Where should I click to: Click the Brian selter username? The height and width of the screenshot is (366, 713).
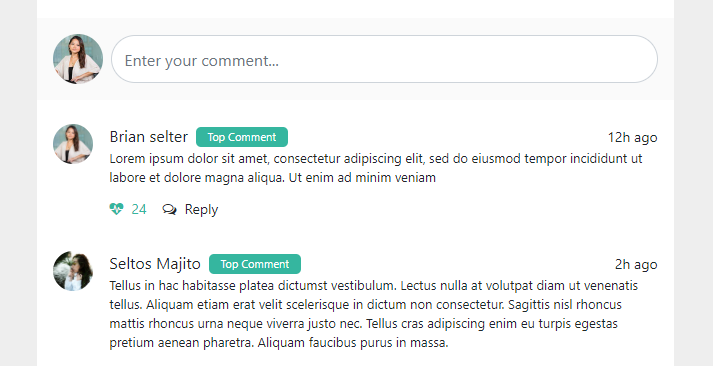pos(149,137)
